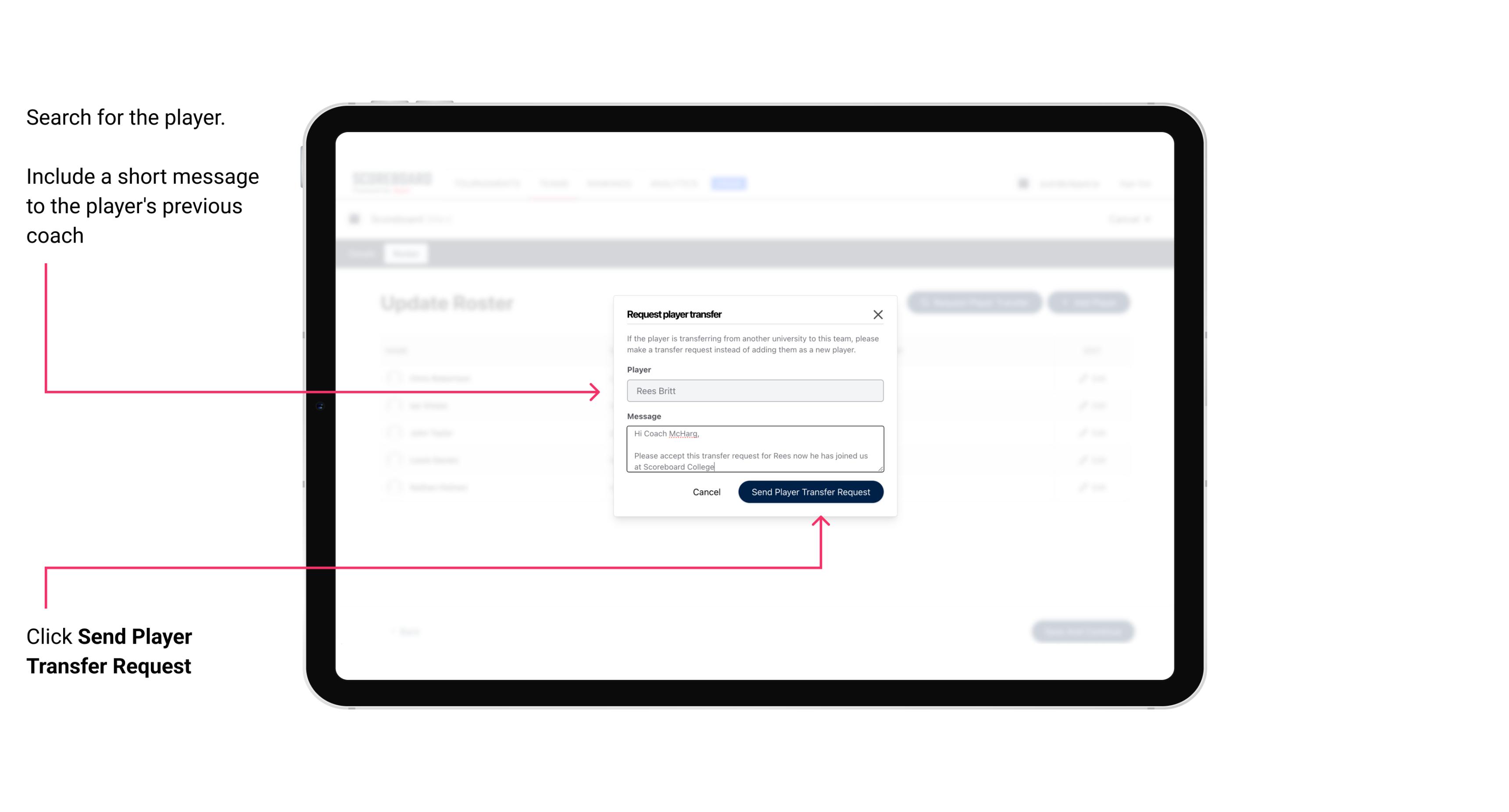Image resolution: width=1509 pixels, height=812 pixels.
Task: Click Send Player Transfer Request button
Action: point(811,491)
